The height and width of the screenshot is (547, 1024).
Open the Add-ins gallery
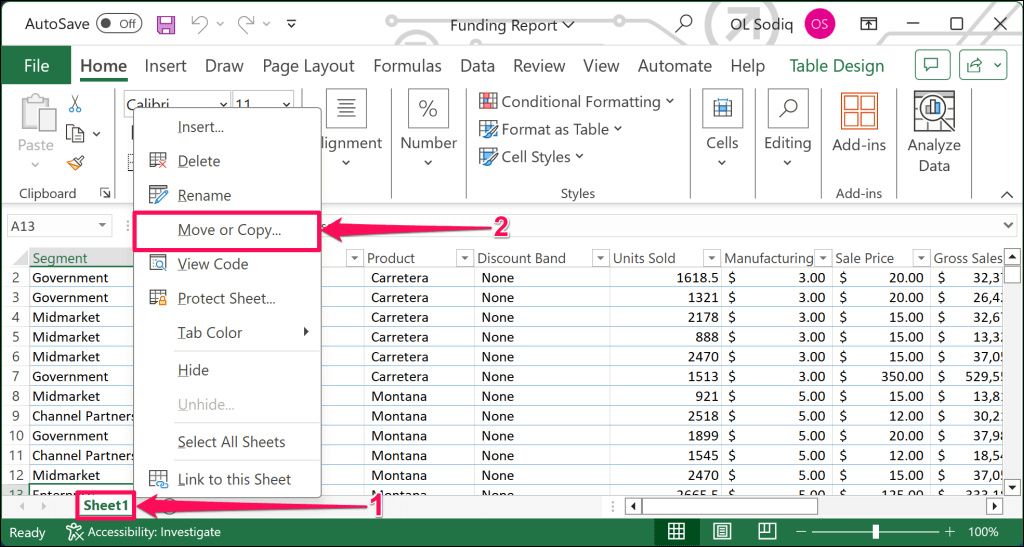click(x=859, y=123)
